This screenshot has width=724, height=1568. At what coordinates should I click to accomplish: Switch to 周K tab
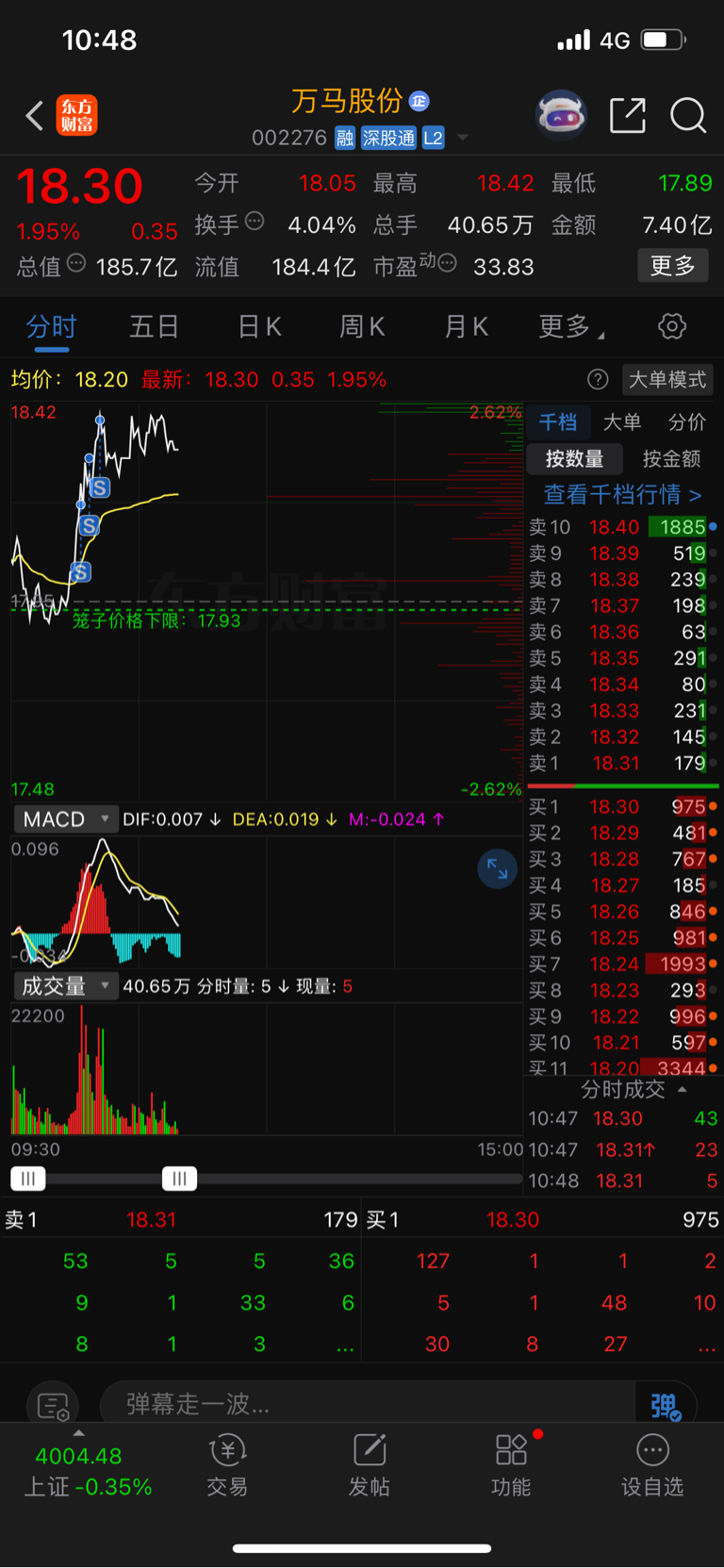362,327
